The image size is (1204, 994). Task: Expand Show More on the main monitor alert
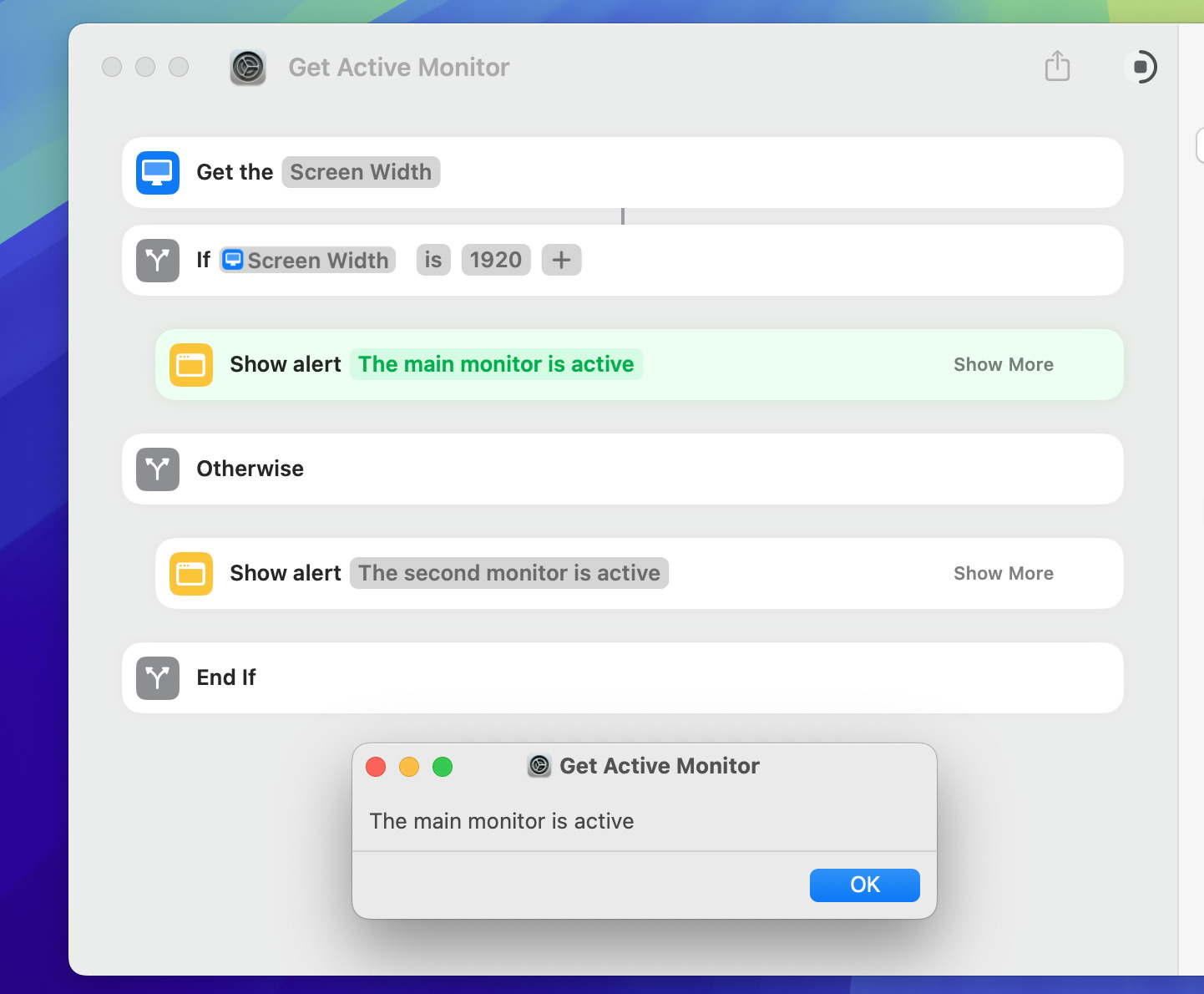(1004, 364)
